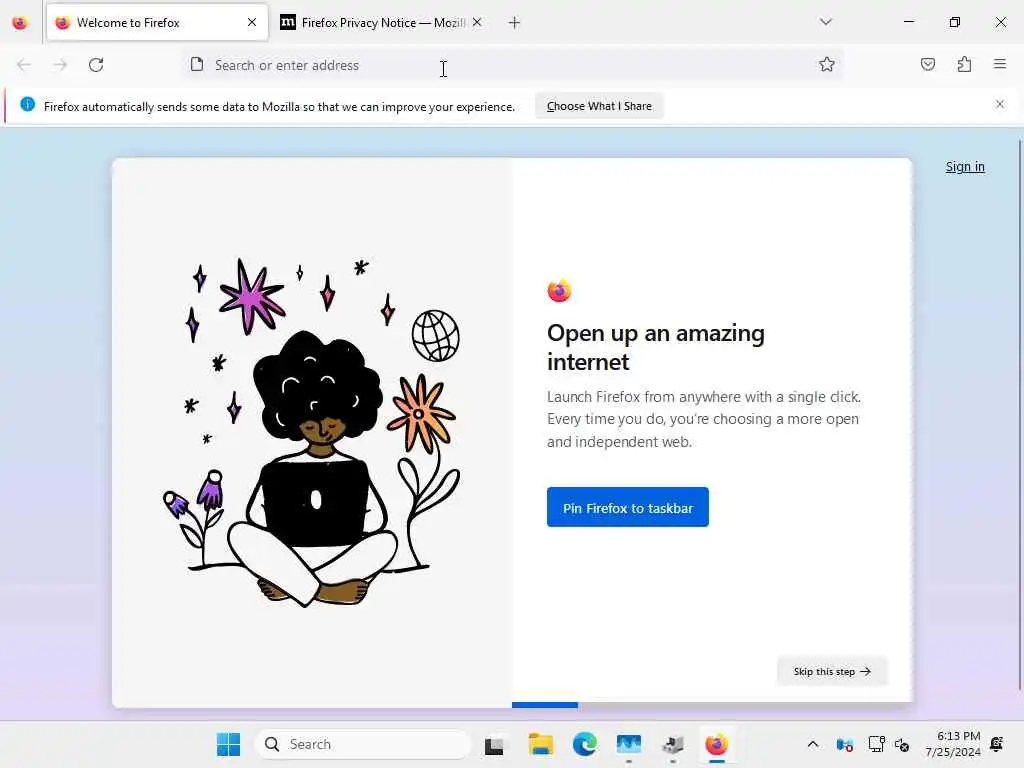The image size is (1024, 768).
Task: Close the Welcome to Firefox tab
Action: pyautogui.click(x=252, y=23)
